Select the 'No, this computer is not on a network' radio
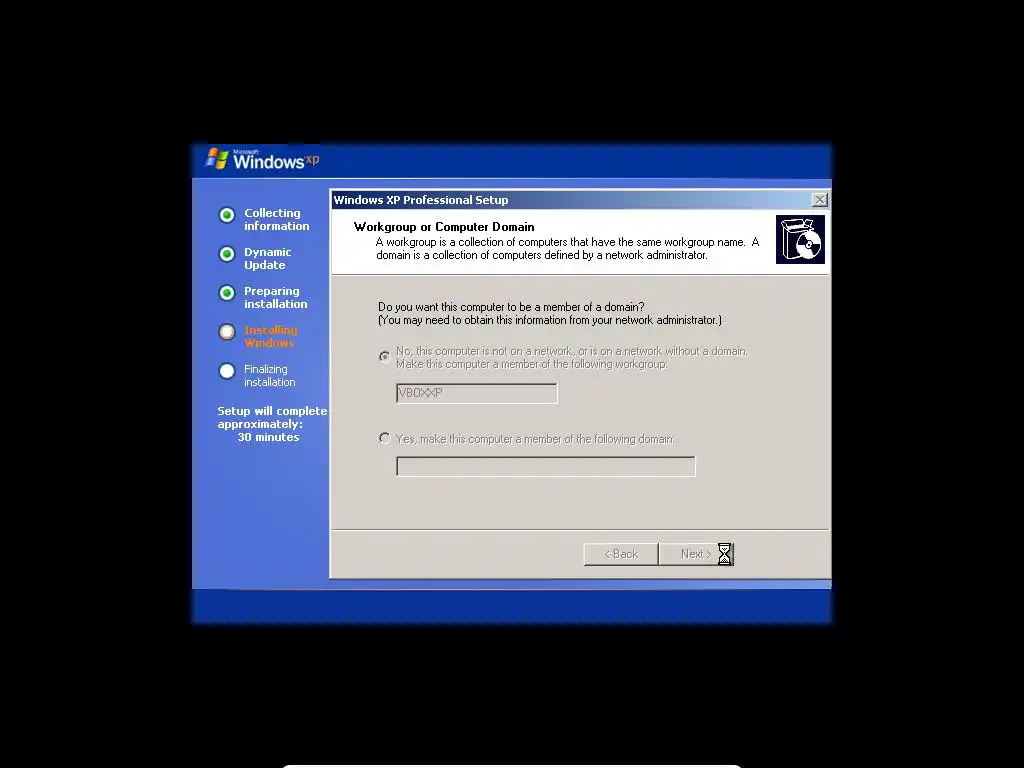 point(385,357)
